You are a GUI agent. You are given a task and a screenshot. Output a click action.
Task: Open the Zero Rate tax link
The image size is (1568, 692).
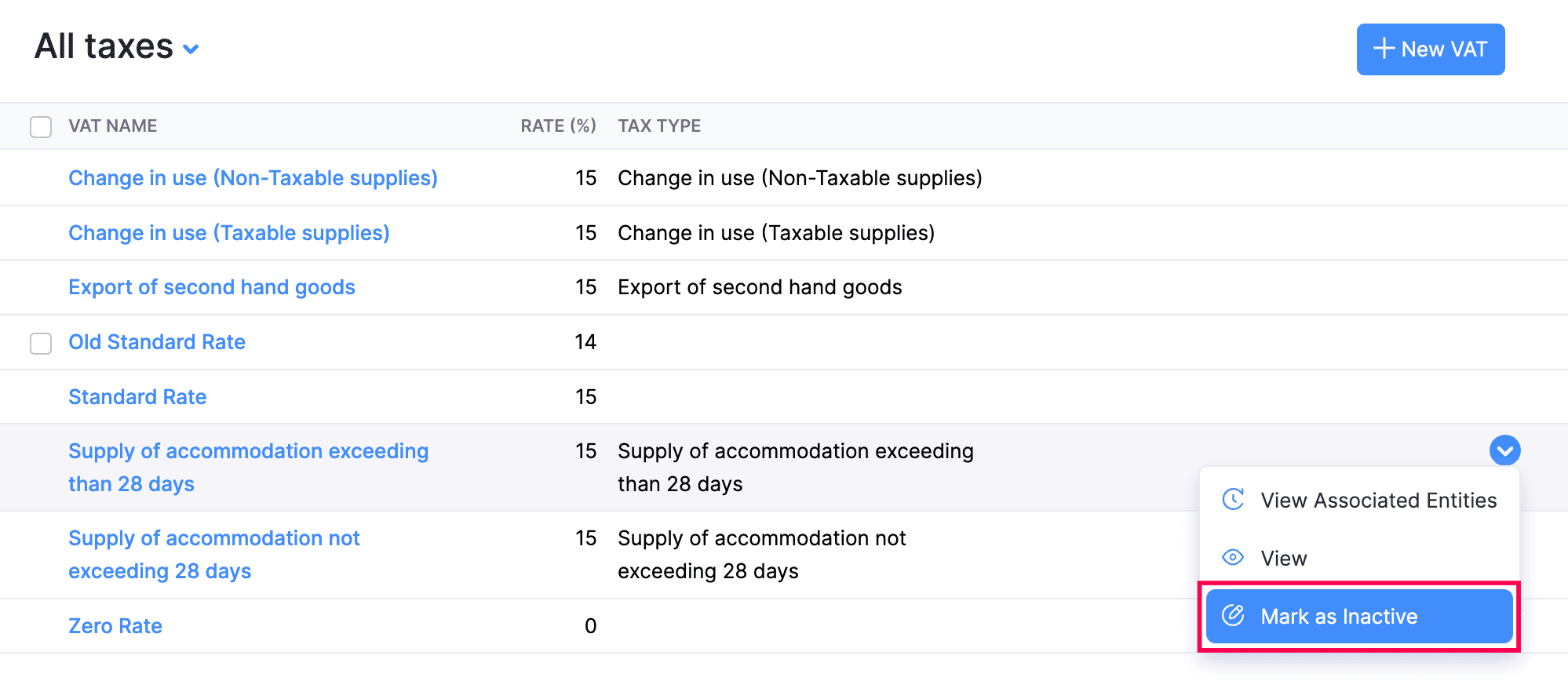coord(115,626)
